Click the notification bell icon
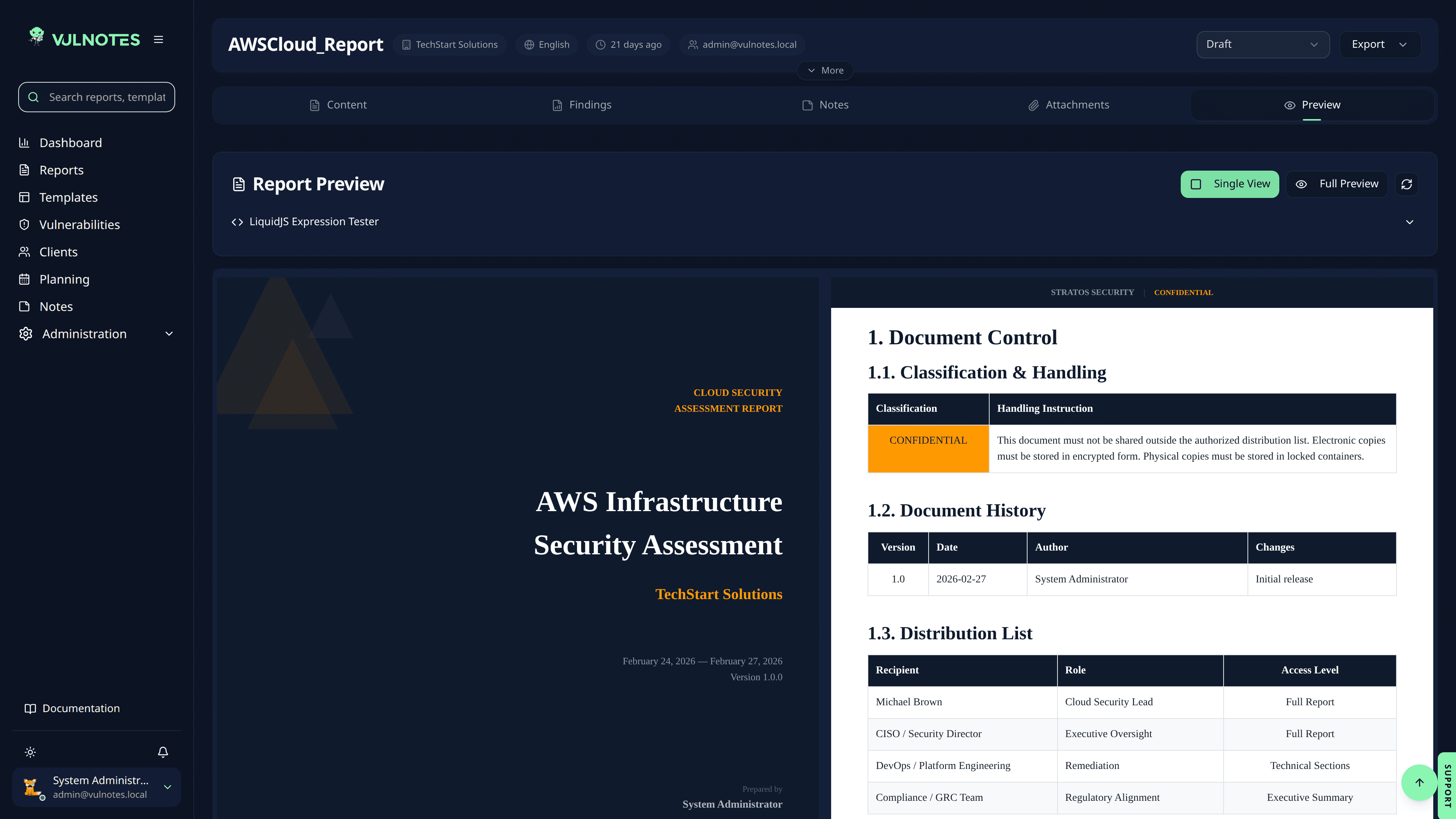This screenshot has width=1456, height=819. pos(163,752)
